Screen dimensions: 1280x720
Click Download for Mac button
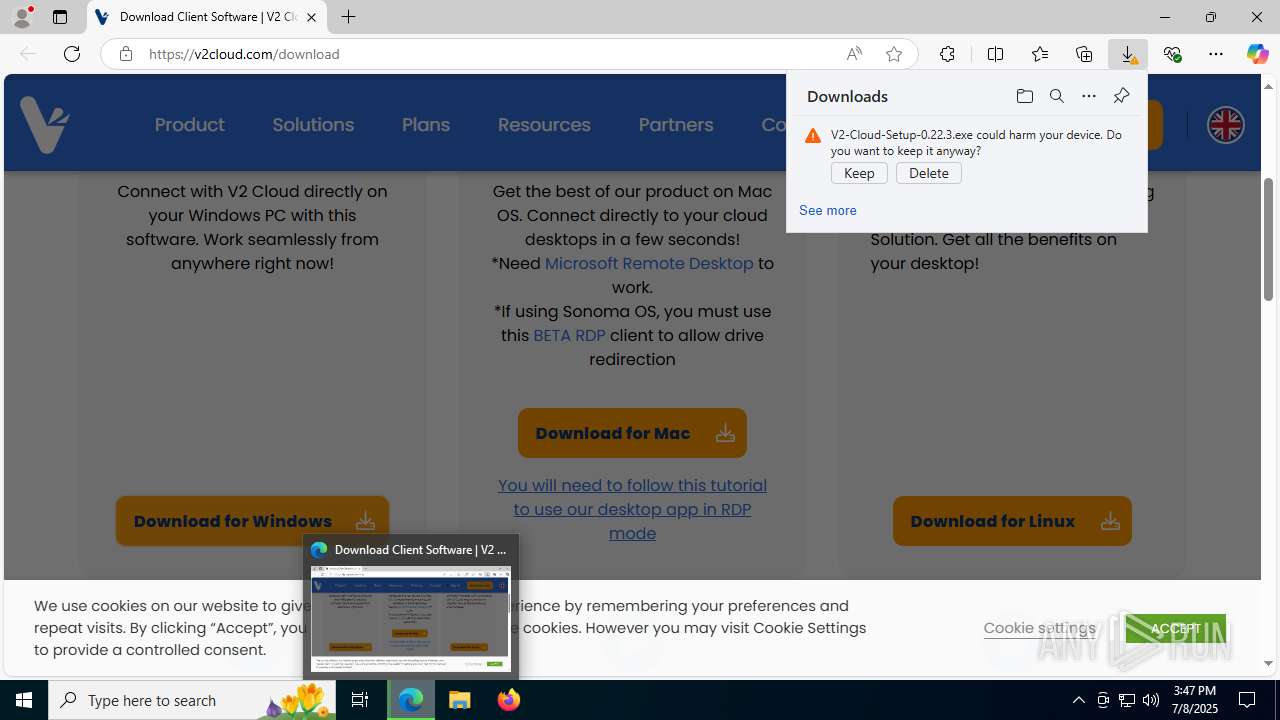click(x=632, y=433)
